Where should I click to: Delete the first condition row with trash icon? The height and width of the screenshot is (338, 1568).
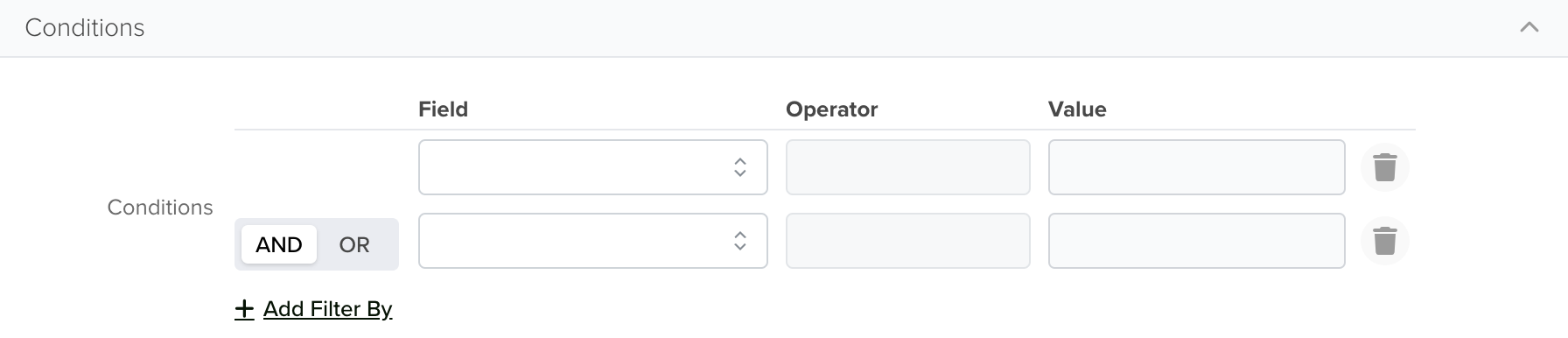coord(1384,167)
